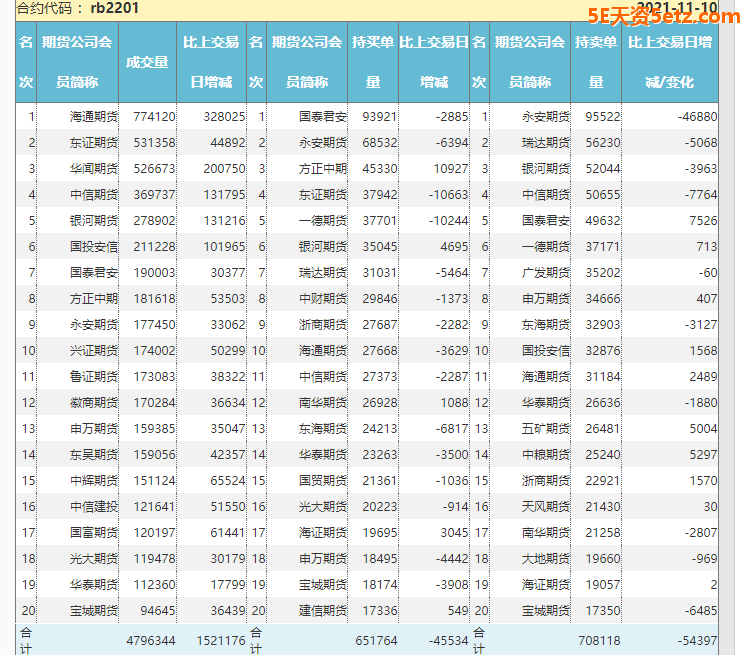Click volume value 531358
Viewport: 742px width, 655px height.
(154, 142)
